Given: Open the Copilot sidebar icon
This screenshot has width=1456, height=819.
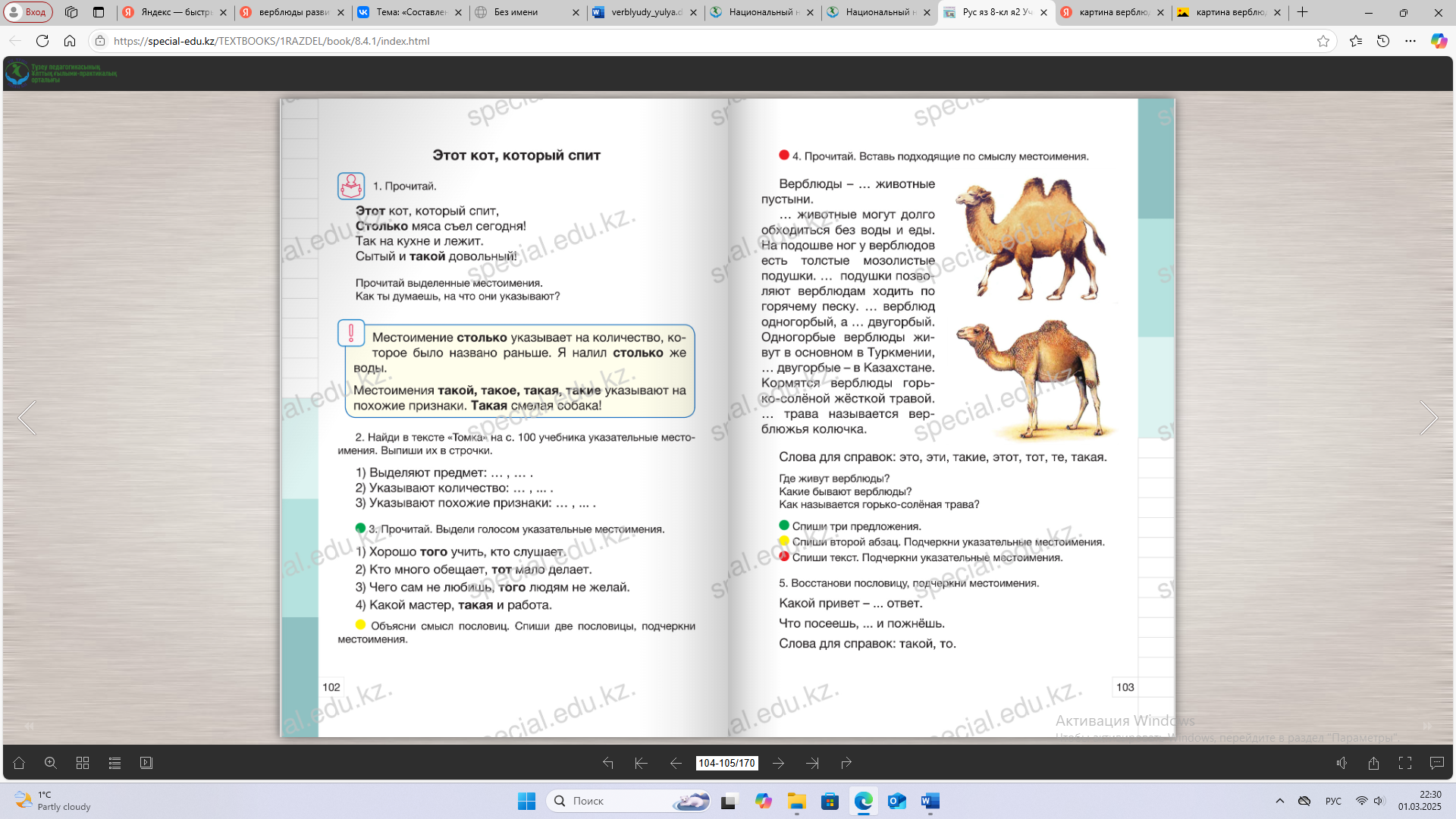Looking at the screenshot, I should click(x=1439, y=41).
